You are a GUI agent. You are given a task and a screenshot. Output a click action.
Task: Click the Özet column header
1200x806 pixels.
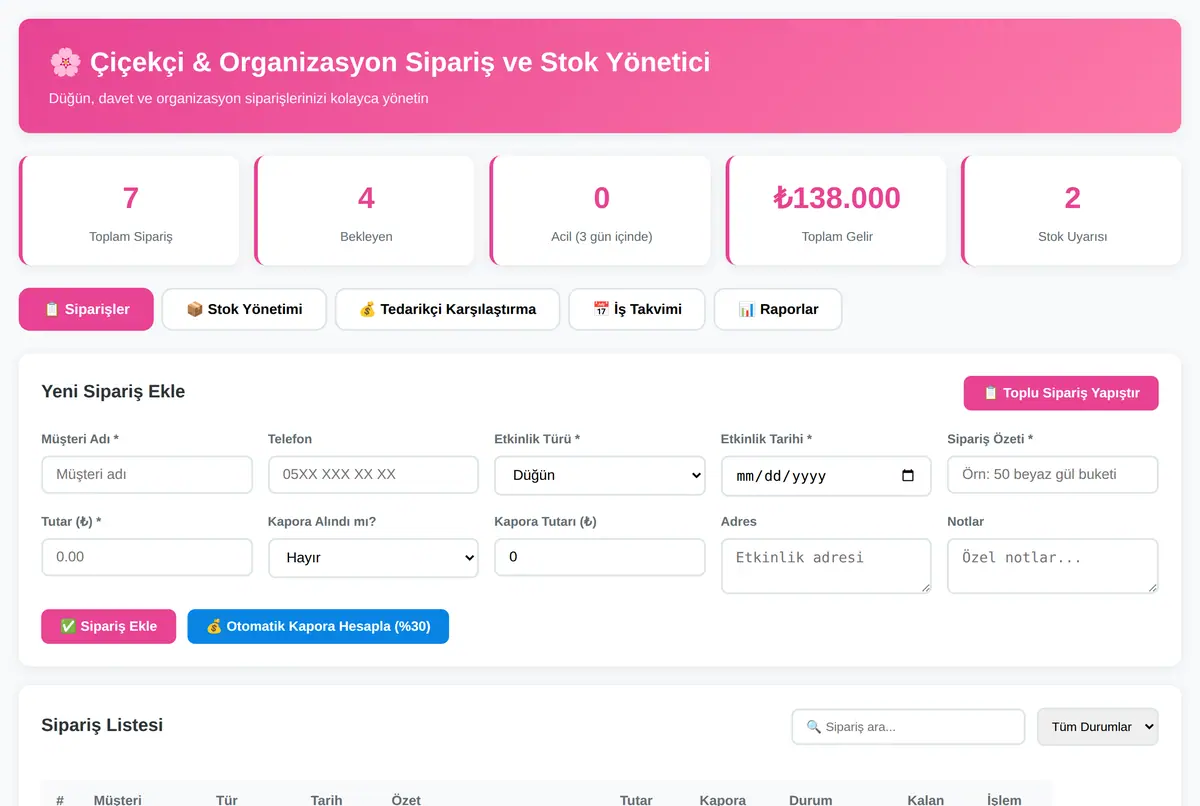pyautogui.click(x=406, y=800)
